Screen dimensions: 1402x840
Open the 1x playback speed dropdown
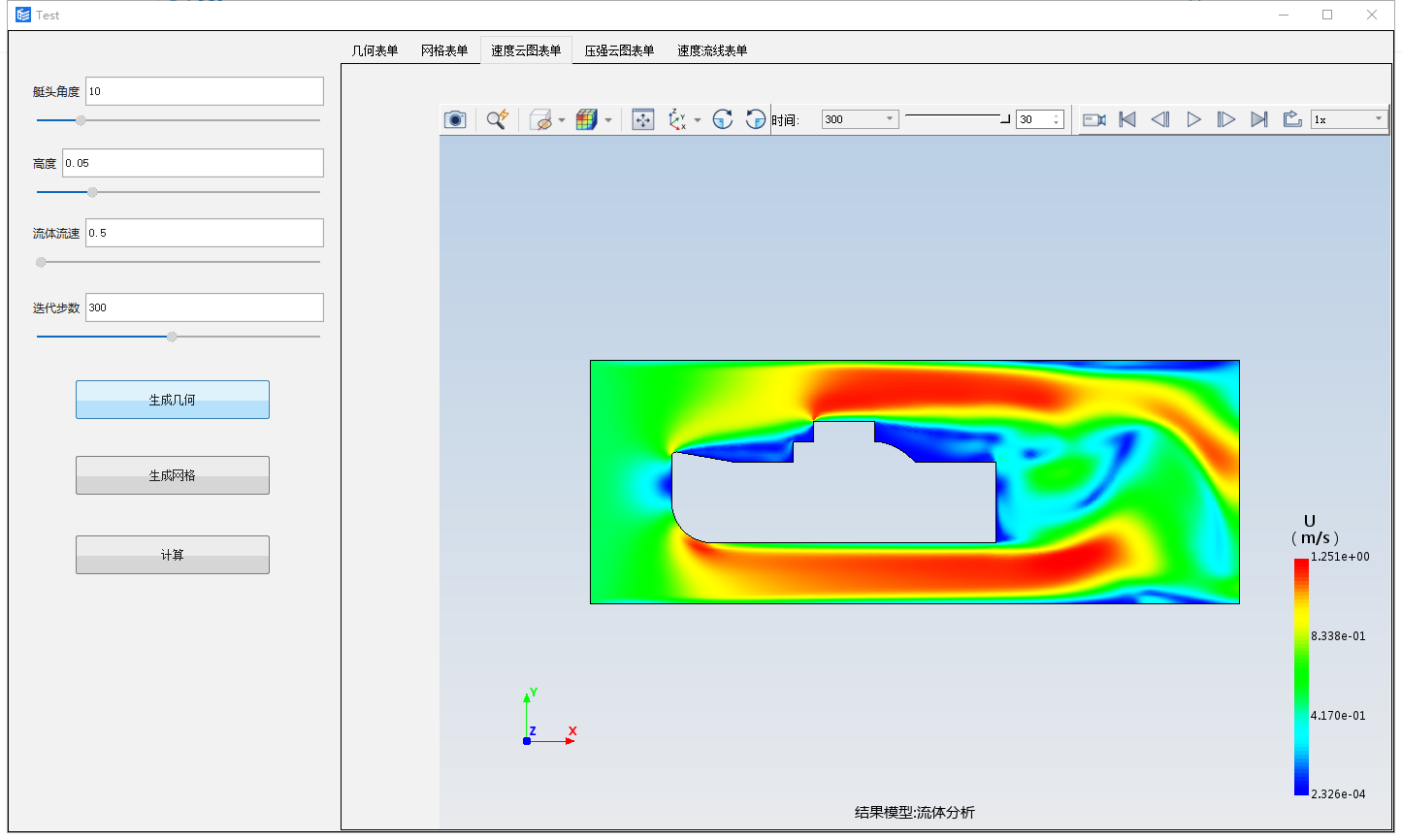[x=1349, y=119]
